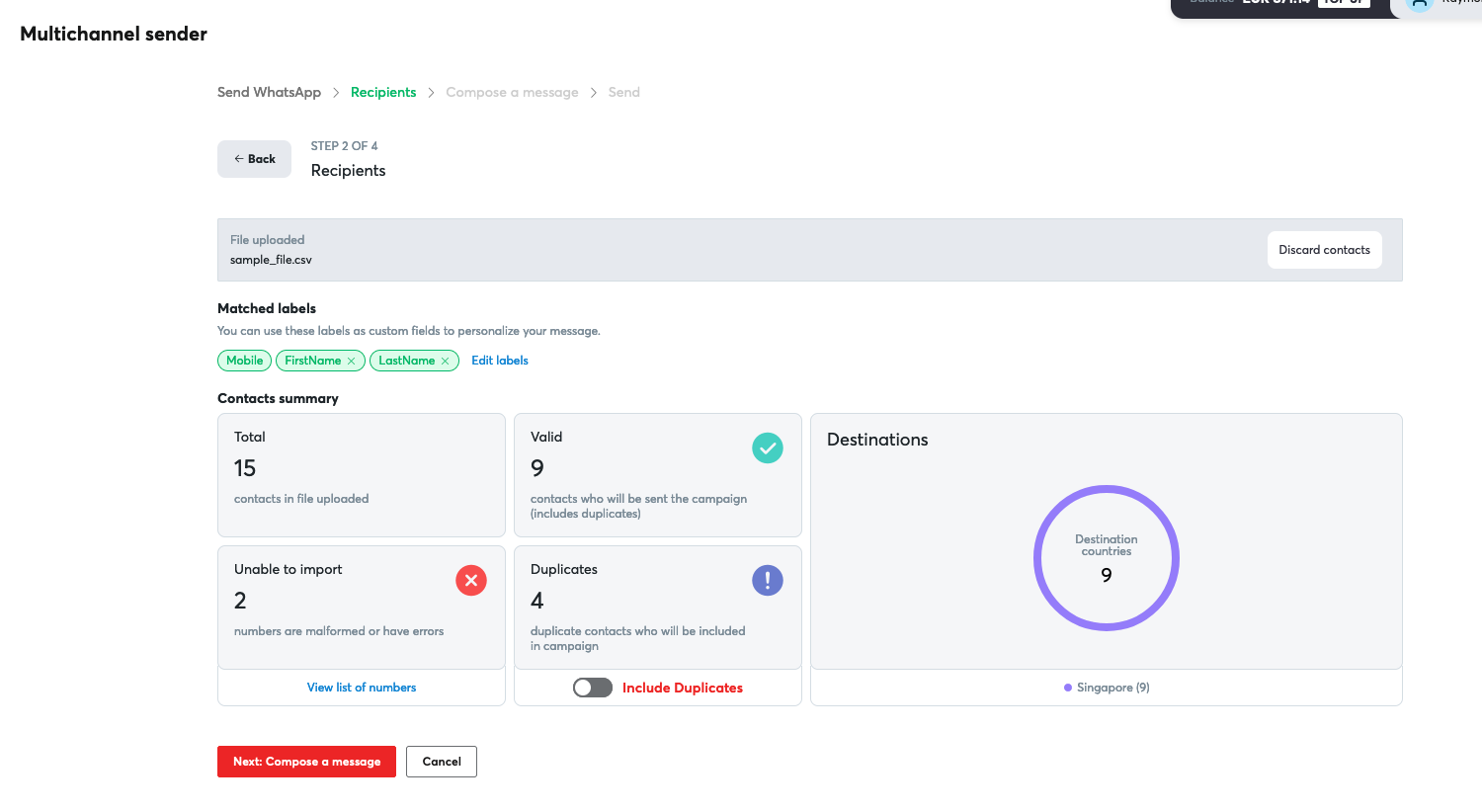
Task: Remove the LastName label with its x icon
Action: tap(445, 362)
